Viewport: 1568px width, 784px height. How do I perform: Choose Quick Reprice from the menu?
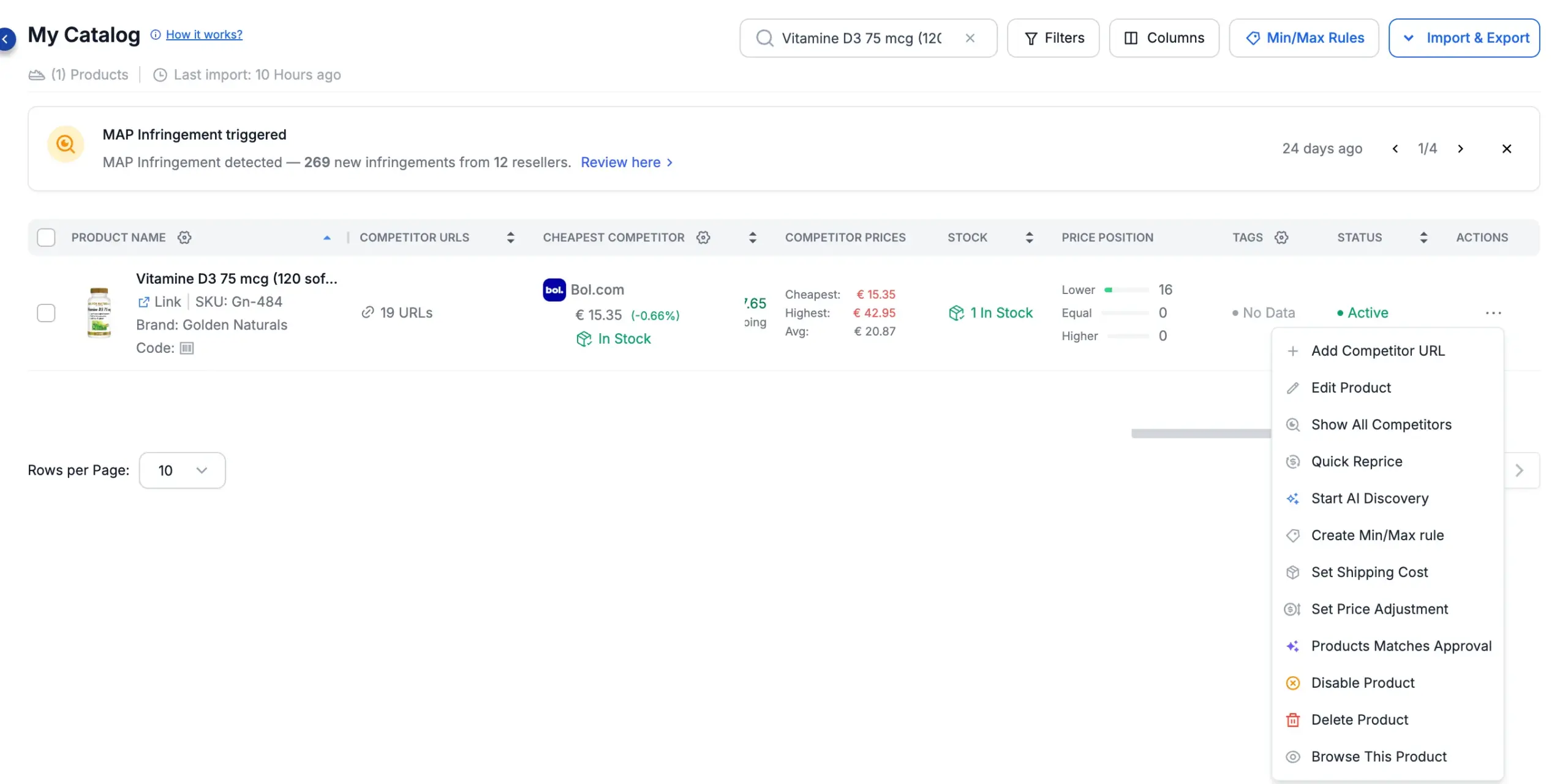pos(1387,461)
